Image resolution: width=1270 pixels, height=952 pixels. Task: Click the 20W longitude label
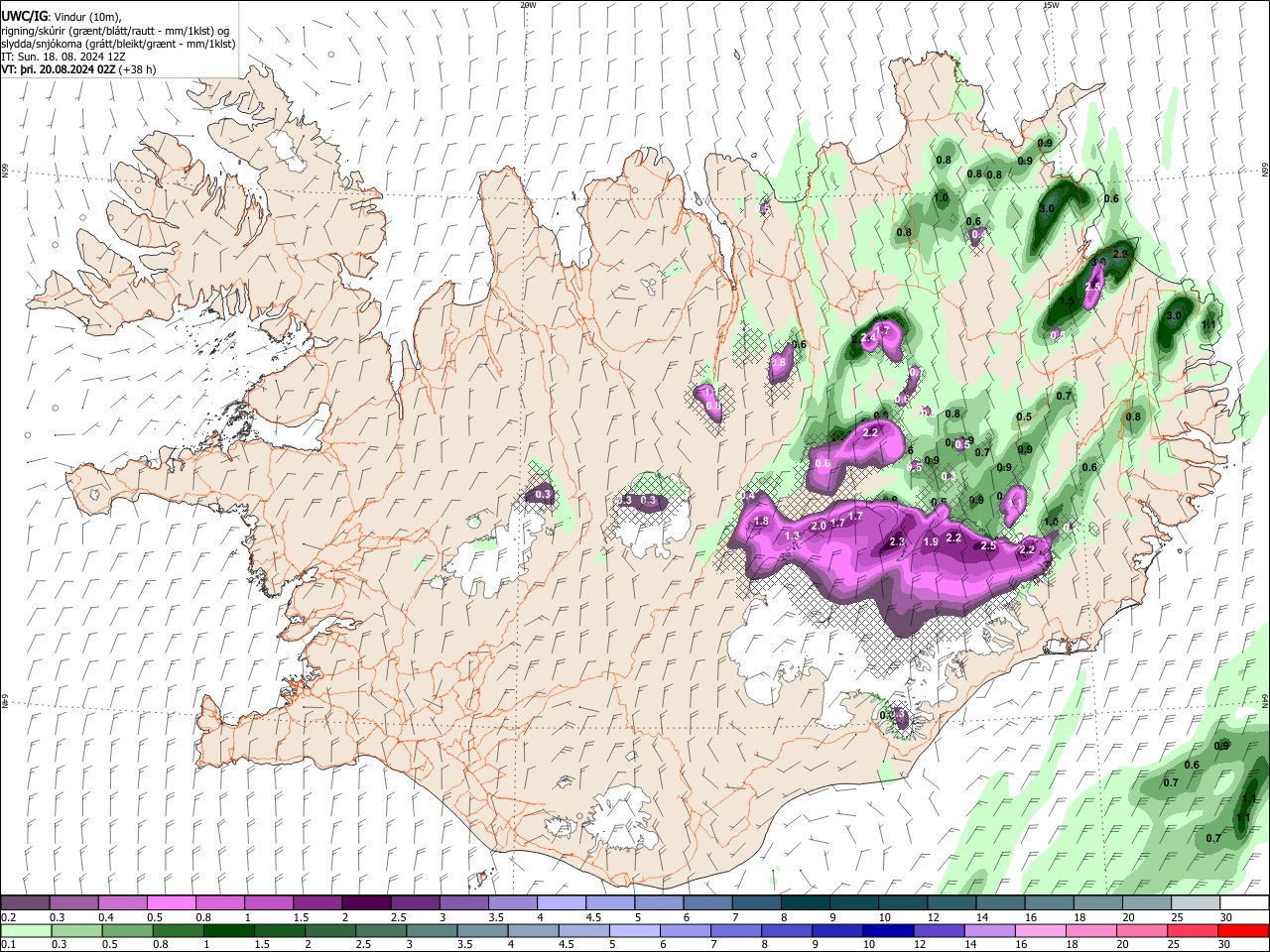coord(528,5)
